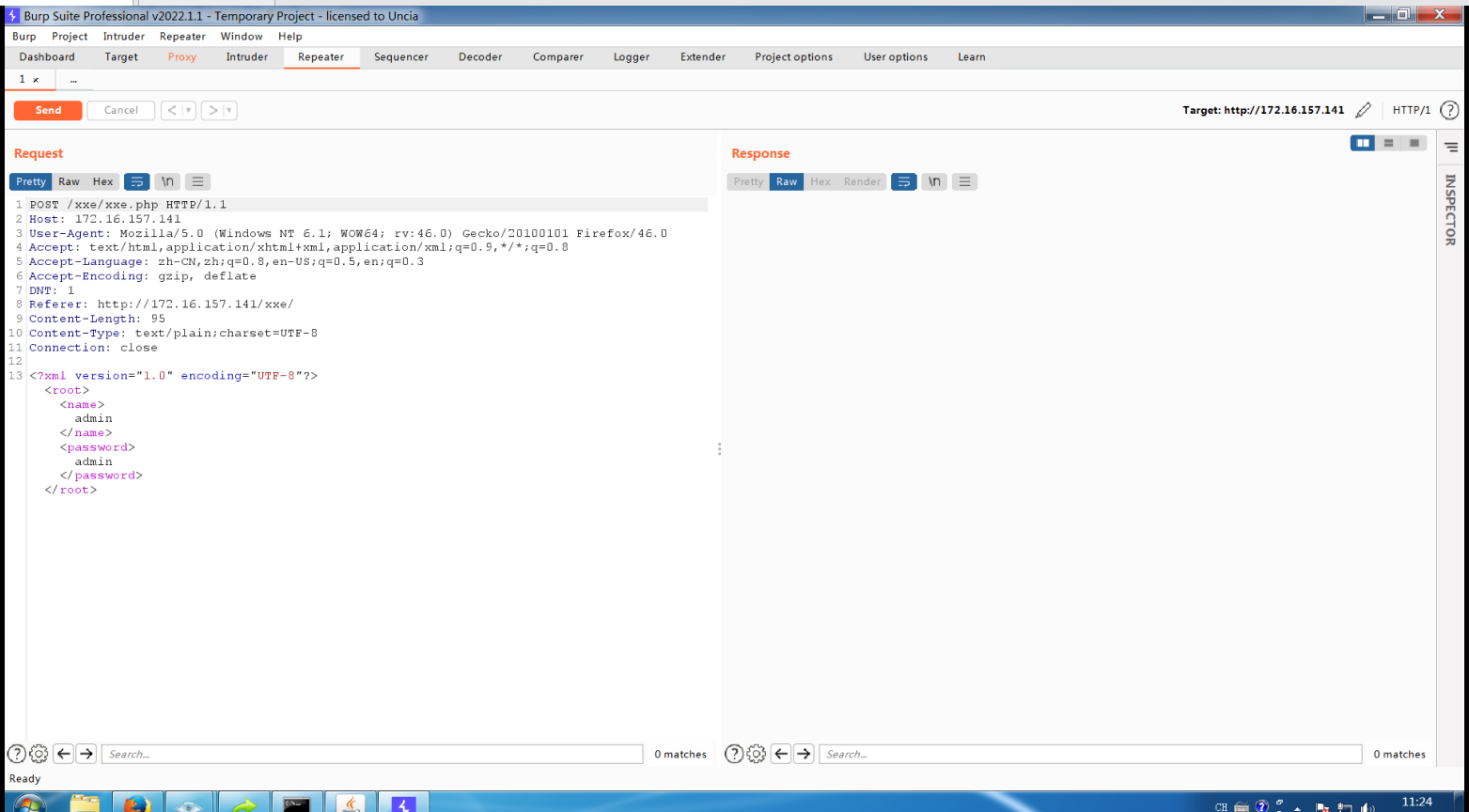The width and height of the screenshot is (1469, 812).
Task: Click the Cancel button
Action: pyautogui.click(x=120, y=110)
